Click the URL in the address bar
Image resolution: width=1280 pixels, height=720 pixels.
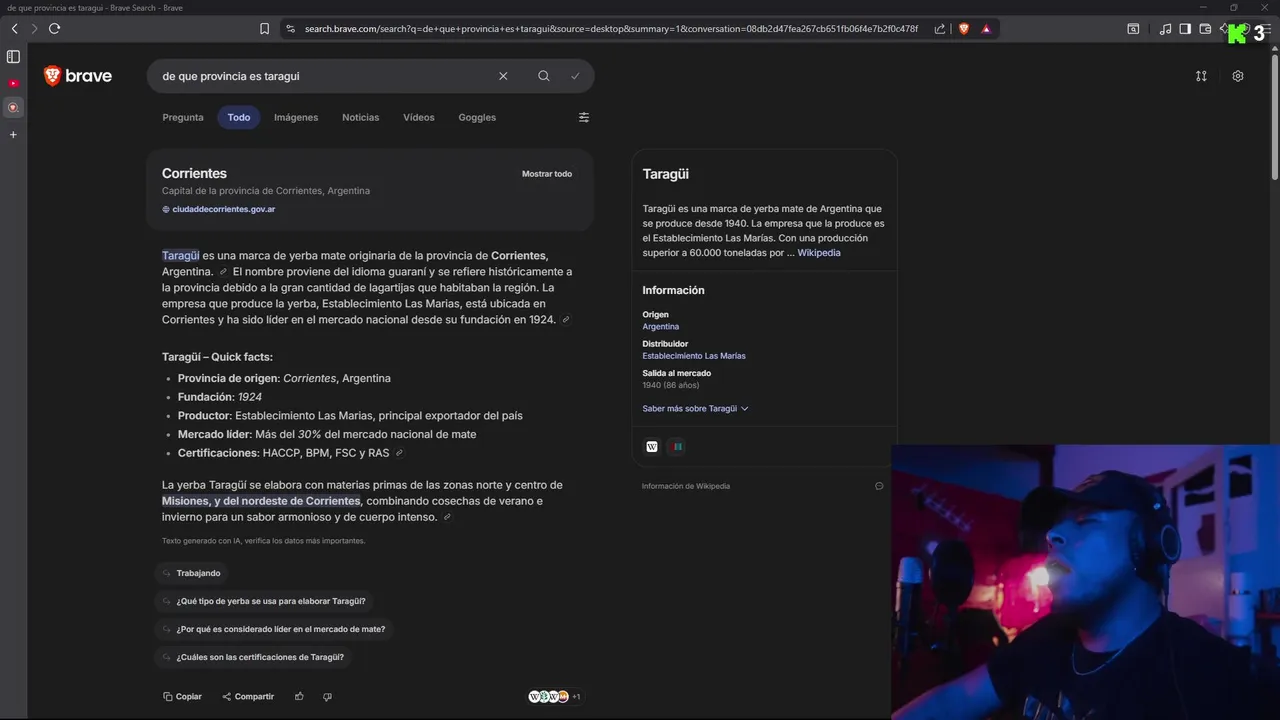611,29
